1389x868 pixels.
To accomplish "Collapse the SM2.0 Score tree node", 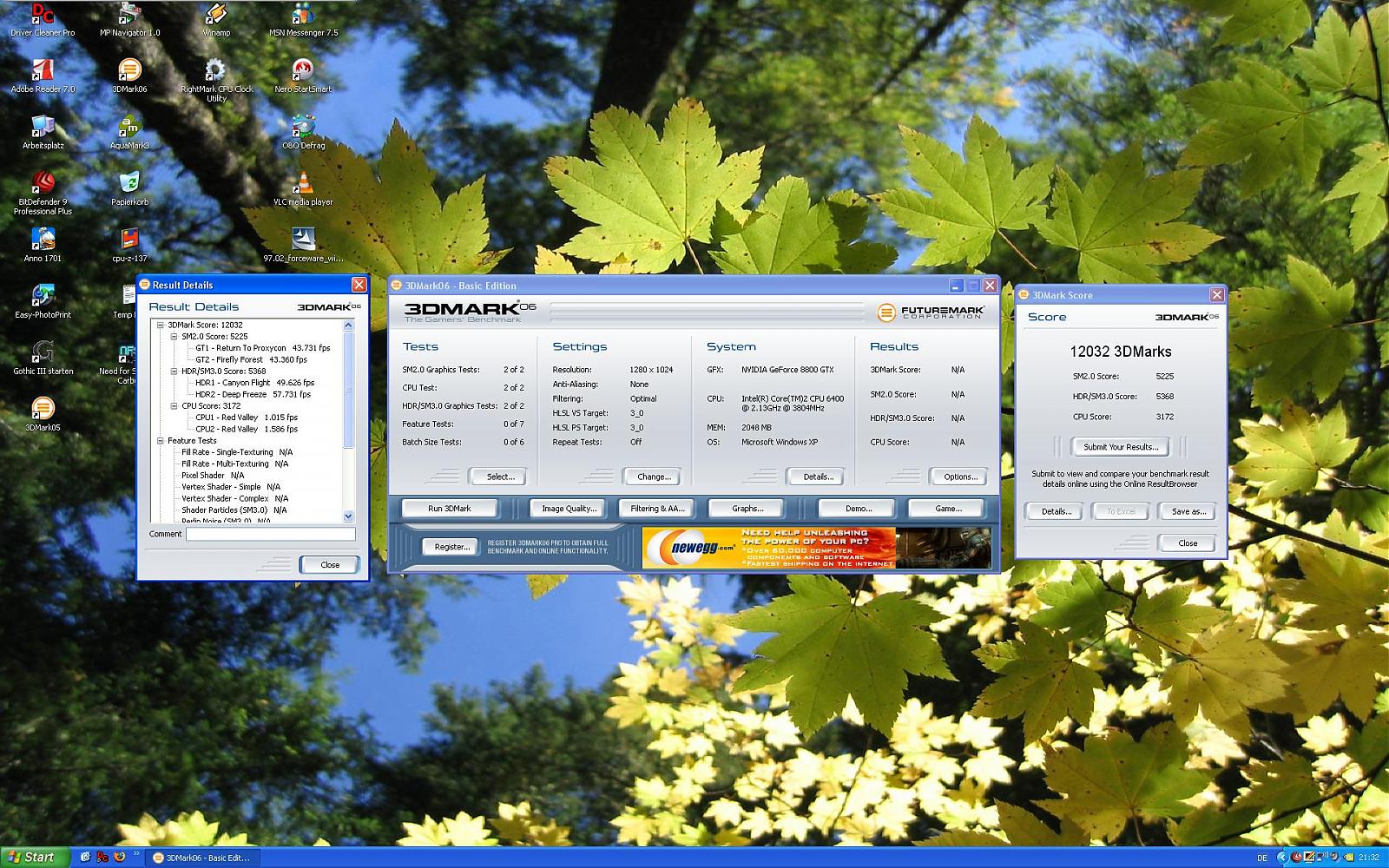I will (x=174, y=336).
